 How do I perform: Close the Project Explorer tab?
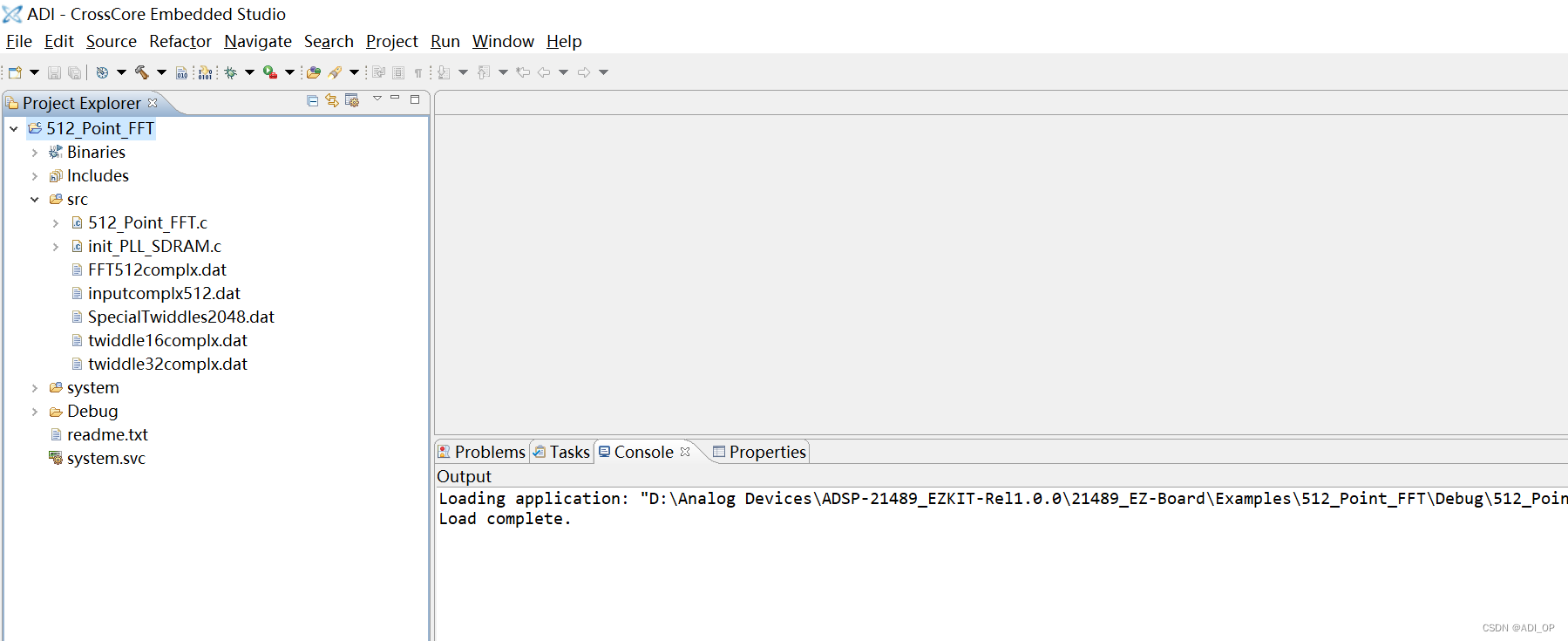(x=153, y=103)
